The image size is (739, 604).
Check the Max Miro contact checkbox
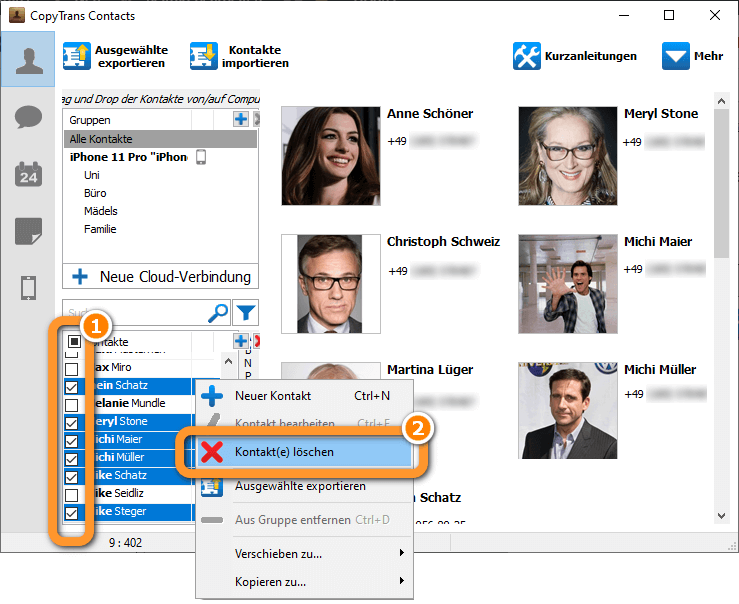click(x=72, y=368)
